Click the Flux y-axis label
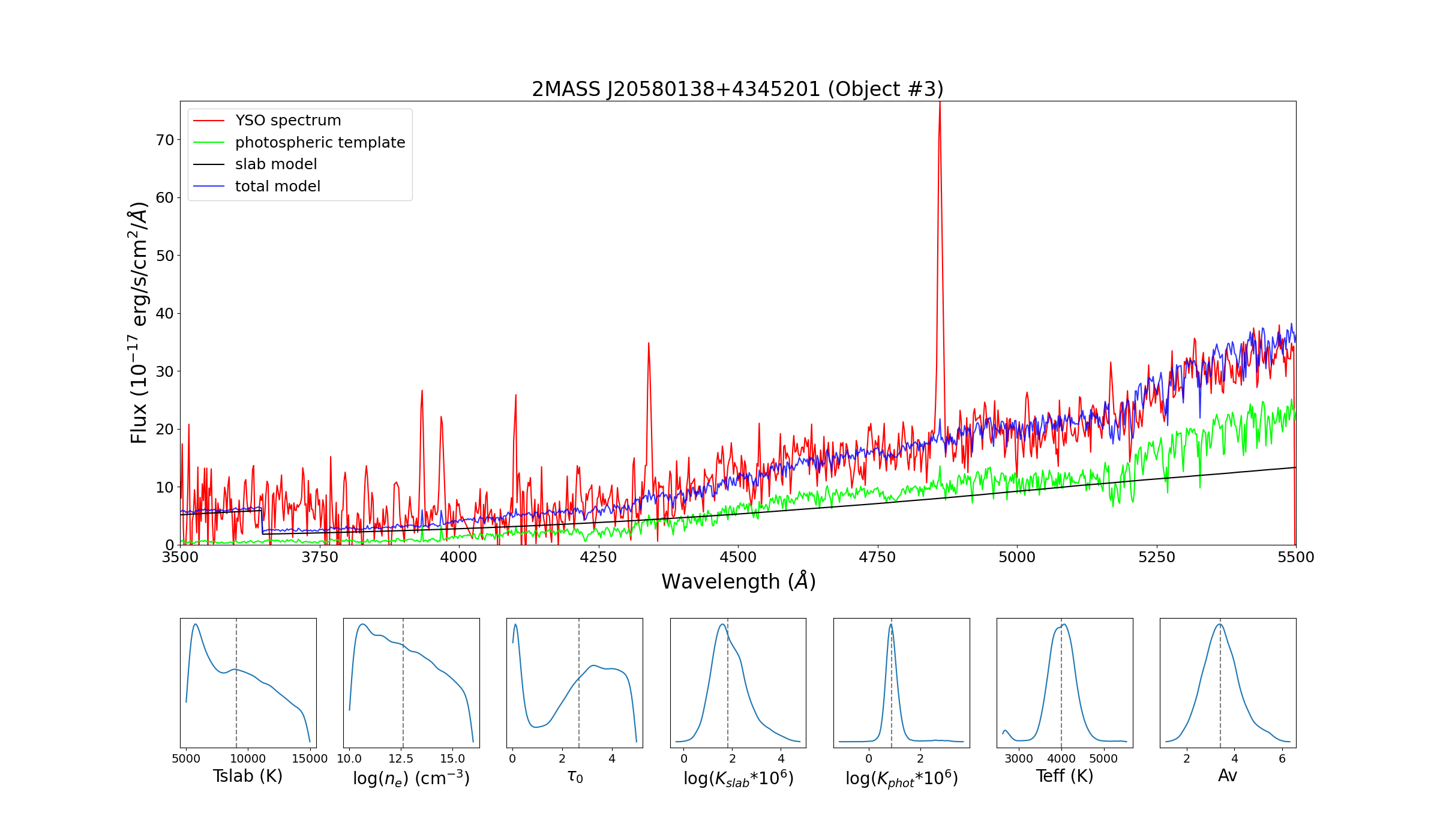The image size is (1440, 840). coord(139,323)
